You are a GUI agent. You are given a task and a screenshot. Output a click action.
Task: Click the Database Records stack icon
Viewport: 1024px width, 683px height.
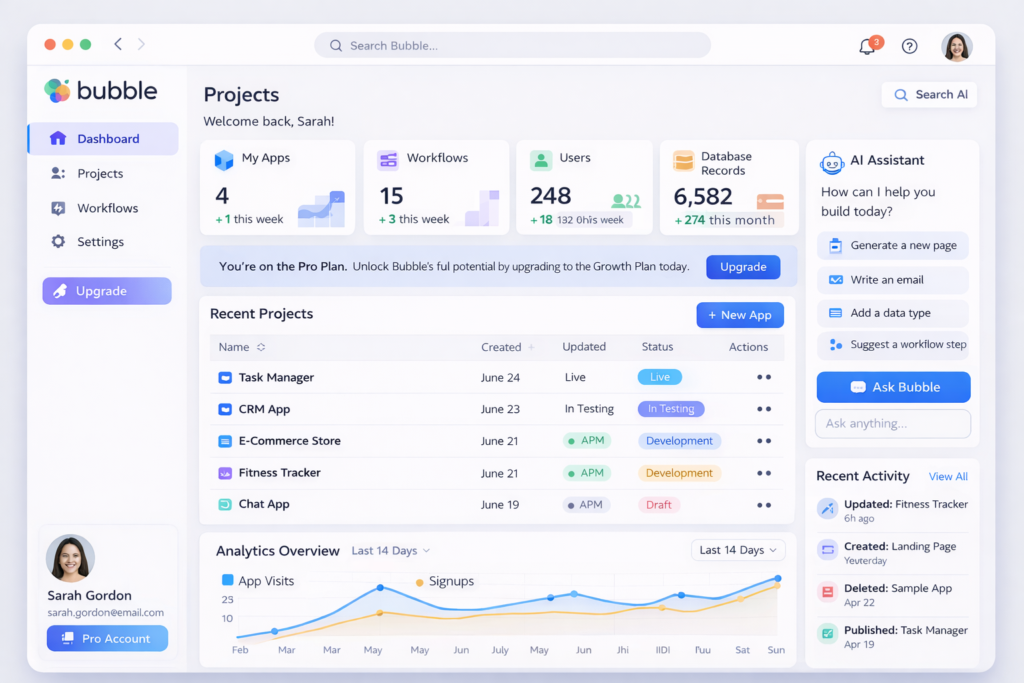683,161
